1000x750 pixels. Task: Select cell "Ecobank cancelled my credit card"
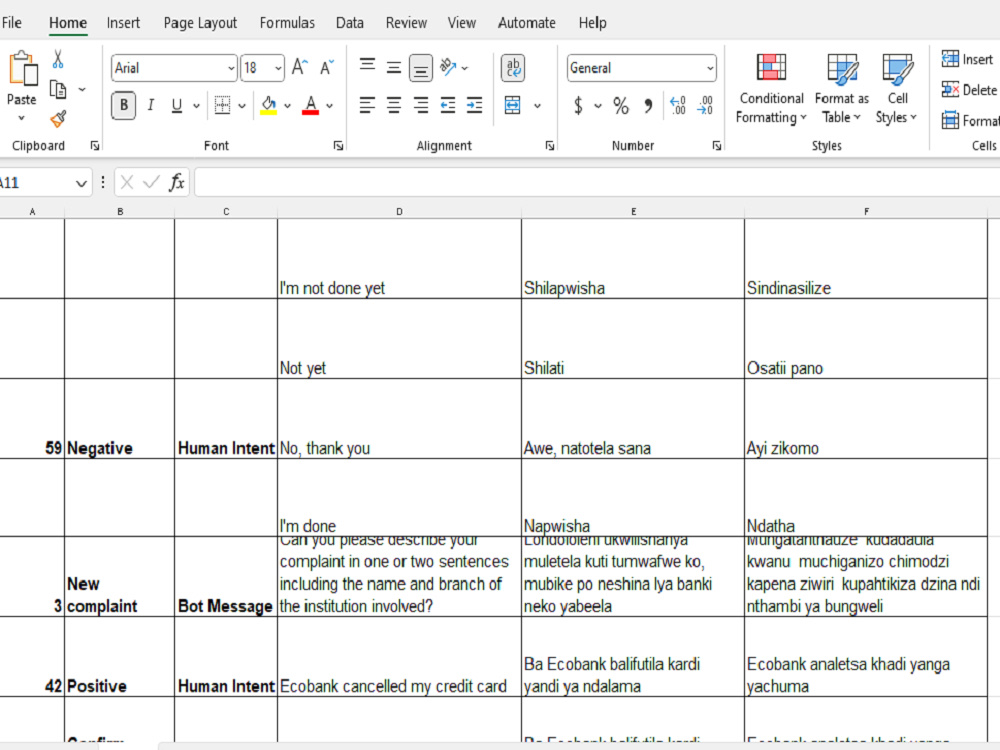[399, 656]
